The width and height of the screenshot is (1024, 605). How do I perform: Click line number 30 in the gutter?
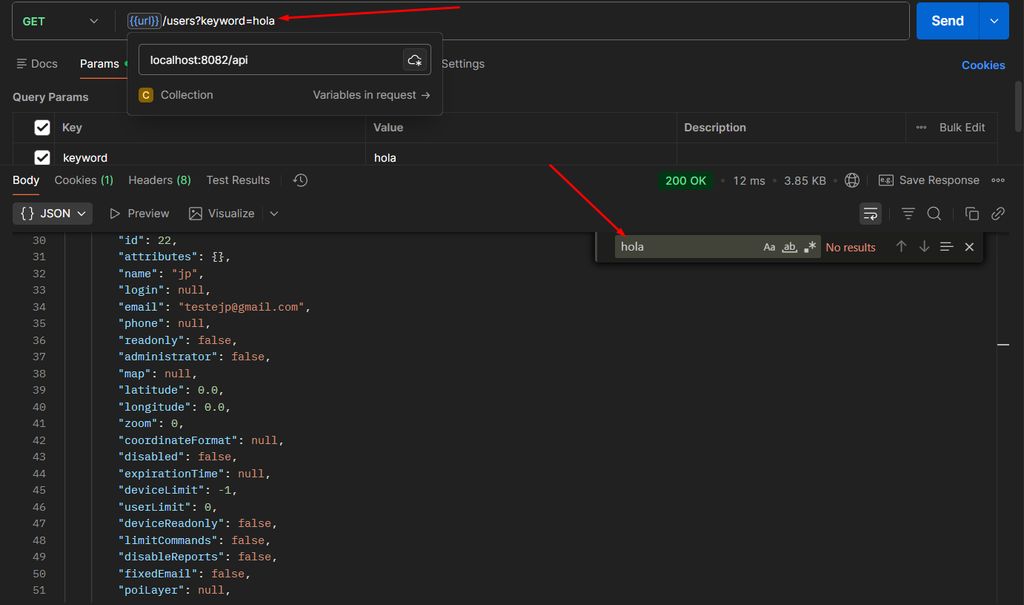39,240
